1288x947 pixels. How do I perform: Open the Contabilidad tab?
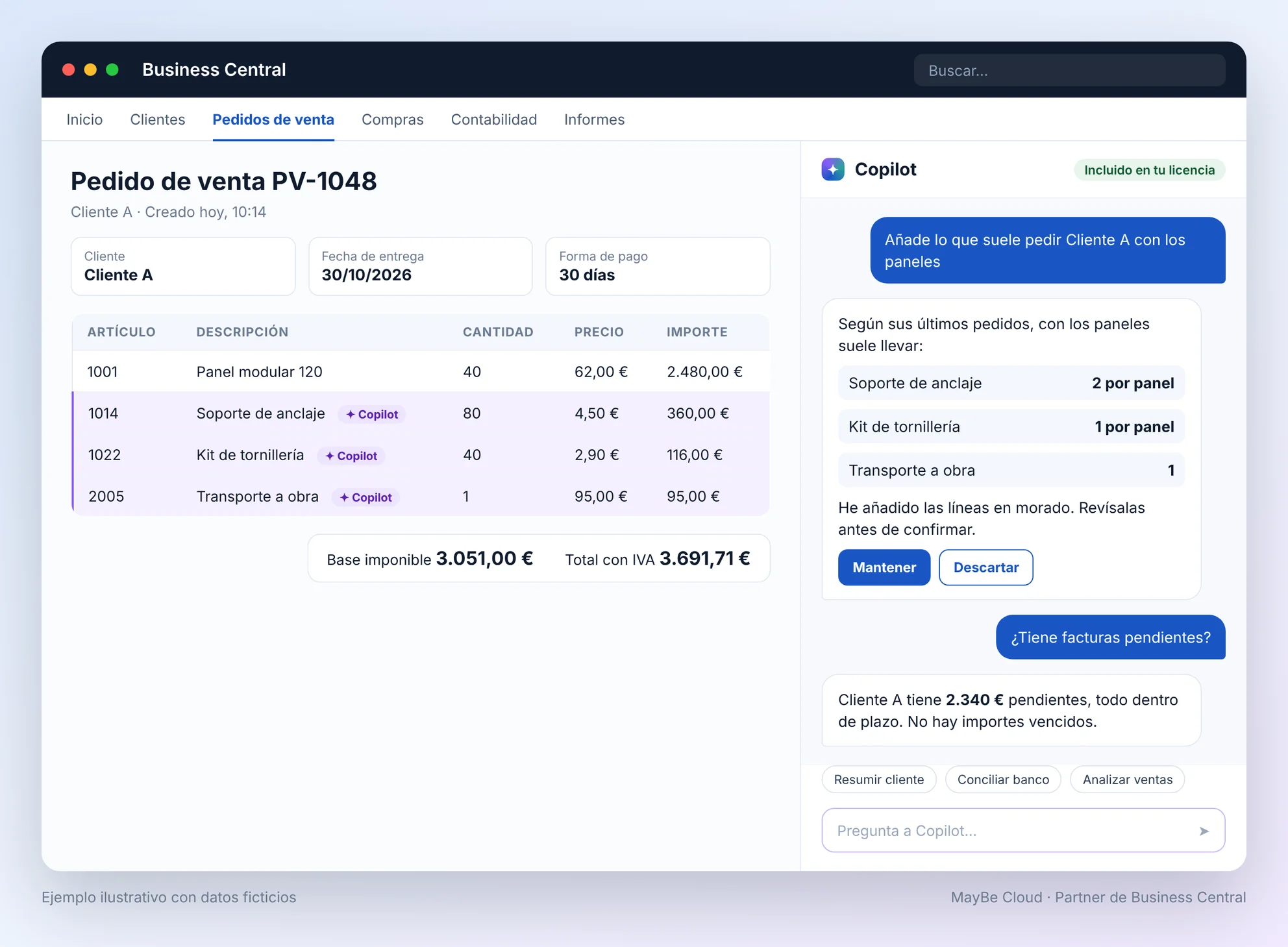pyautogui.click(x=494, y=119)
